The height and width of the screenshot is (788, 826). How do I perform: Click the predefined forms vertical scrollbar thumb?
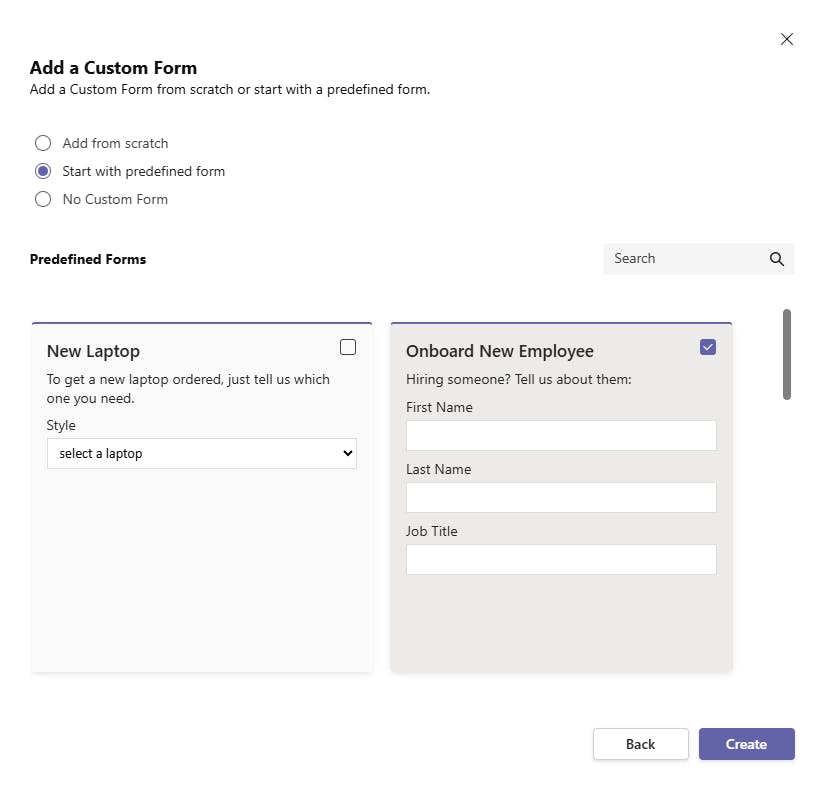(x=787, y=354)
